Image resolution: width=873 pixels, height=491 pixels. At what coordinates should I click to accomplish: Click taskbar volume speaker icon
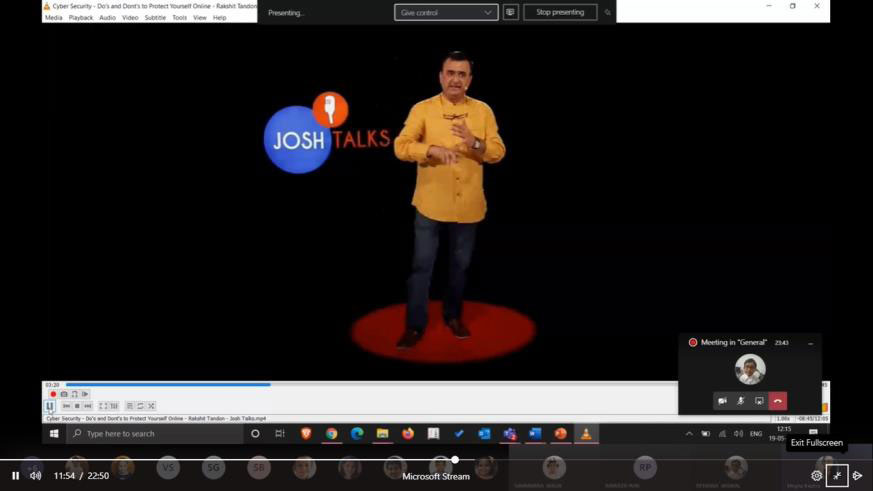tap(738, 434)
